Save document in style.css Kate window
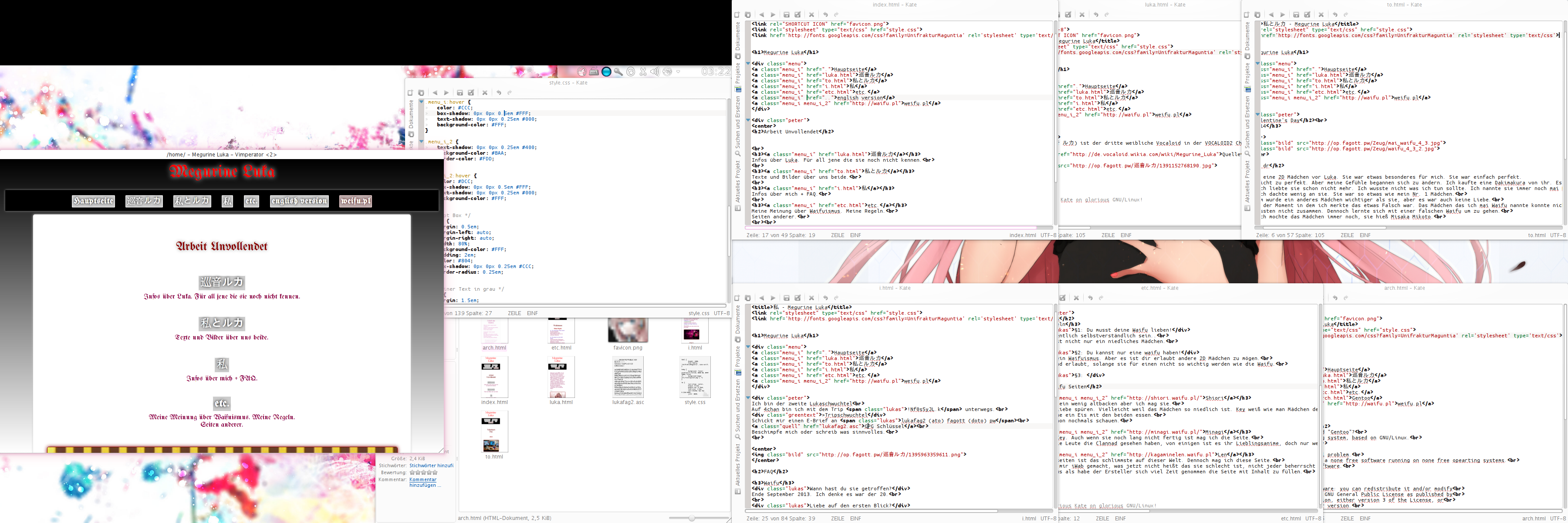The height and width of the screenshot is (523, 1568). (460, 93)
